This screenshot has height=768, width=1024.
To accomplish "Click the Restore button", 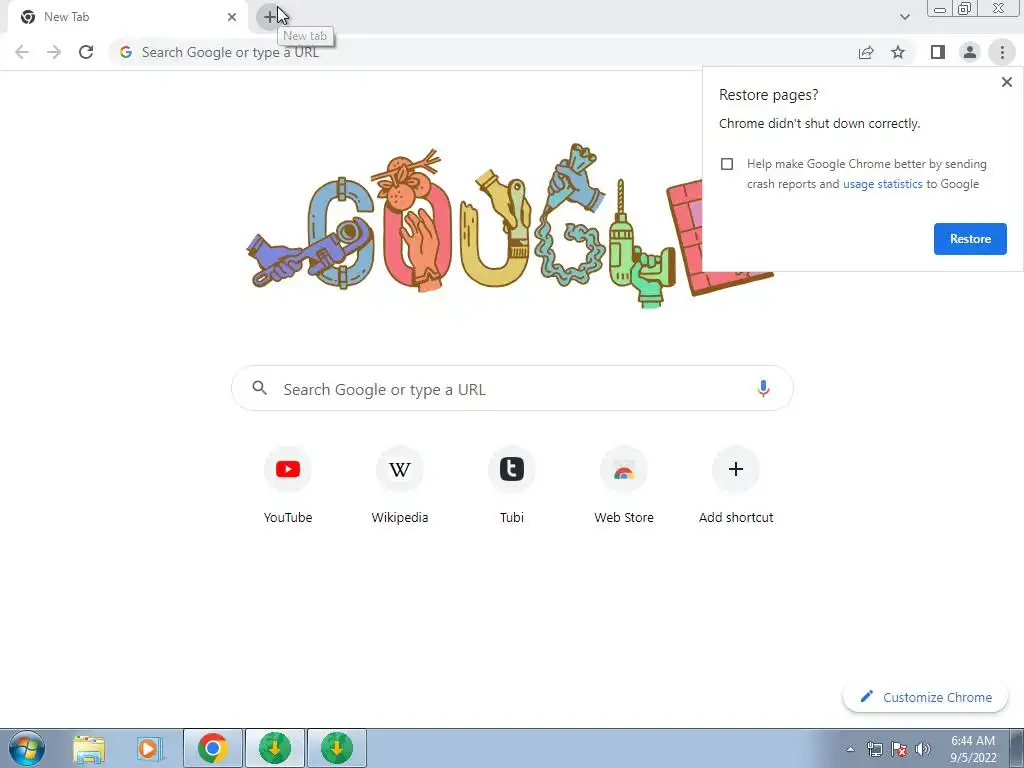I will pyautogui.click(x=970, y=239).
